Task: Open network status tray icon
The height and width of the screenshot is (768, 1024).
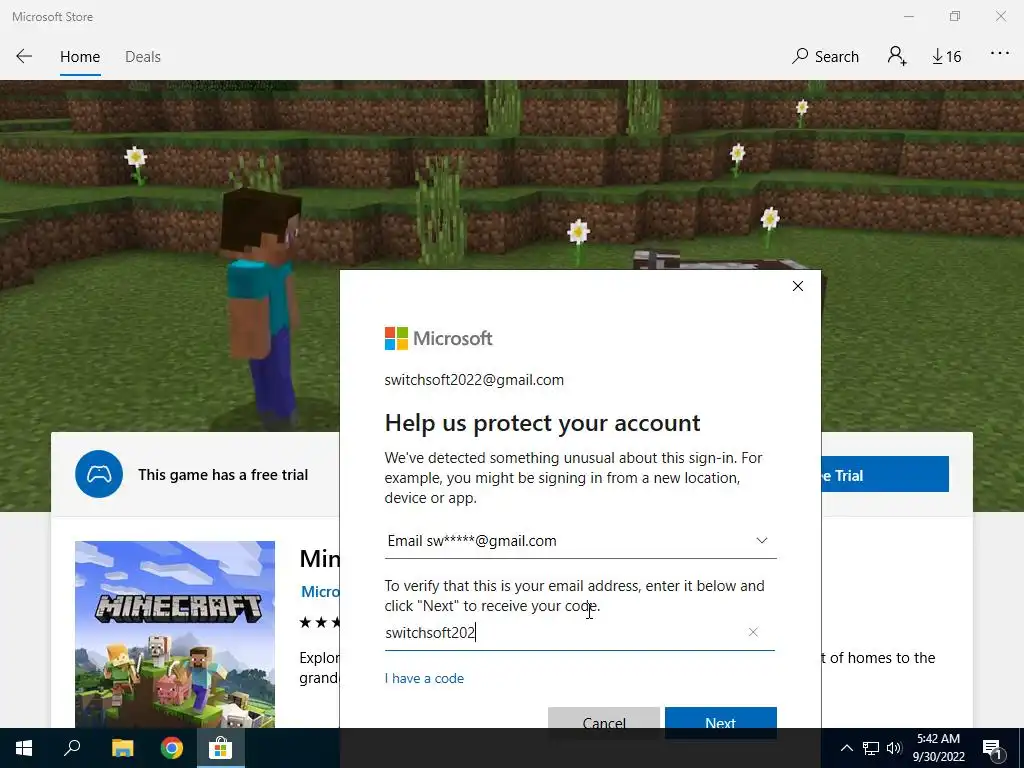Action: pos(871,748)
